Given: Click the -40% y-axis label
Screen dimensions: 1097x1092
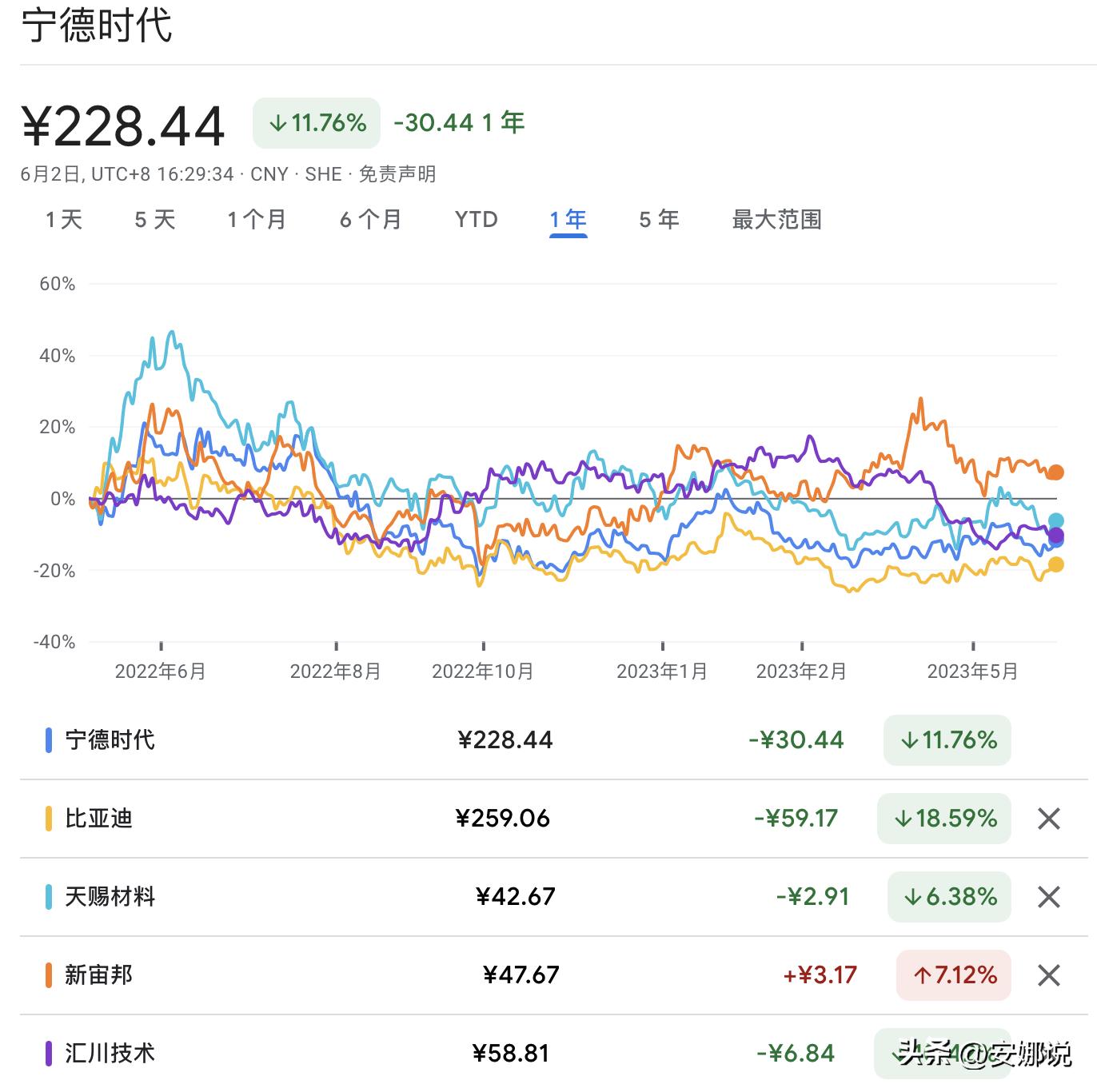Looking at the screenshot, I should pyautogui.click(x=54, y=642).
